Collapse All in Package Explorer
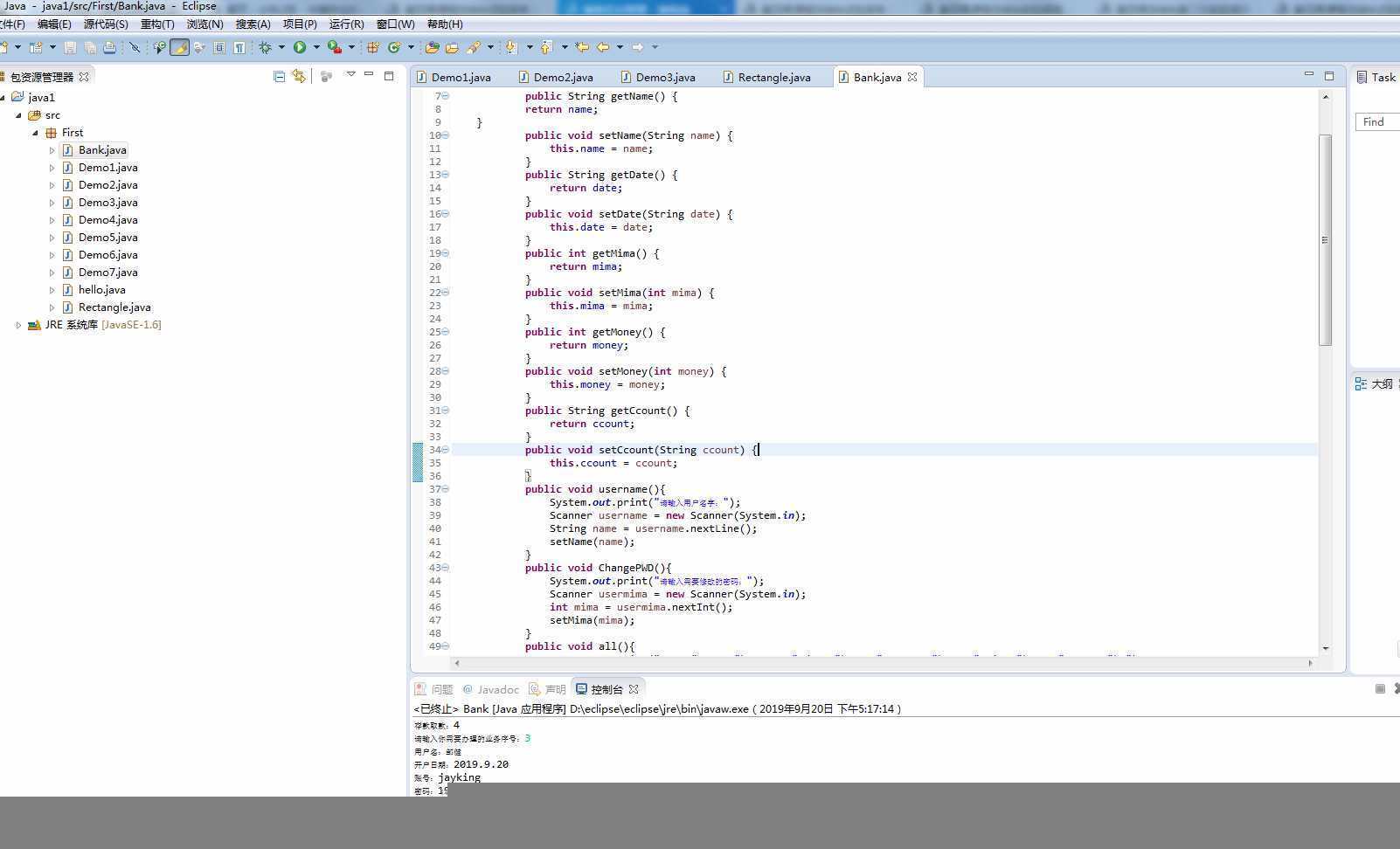 pyautogui.click(x=280, y=76)
